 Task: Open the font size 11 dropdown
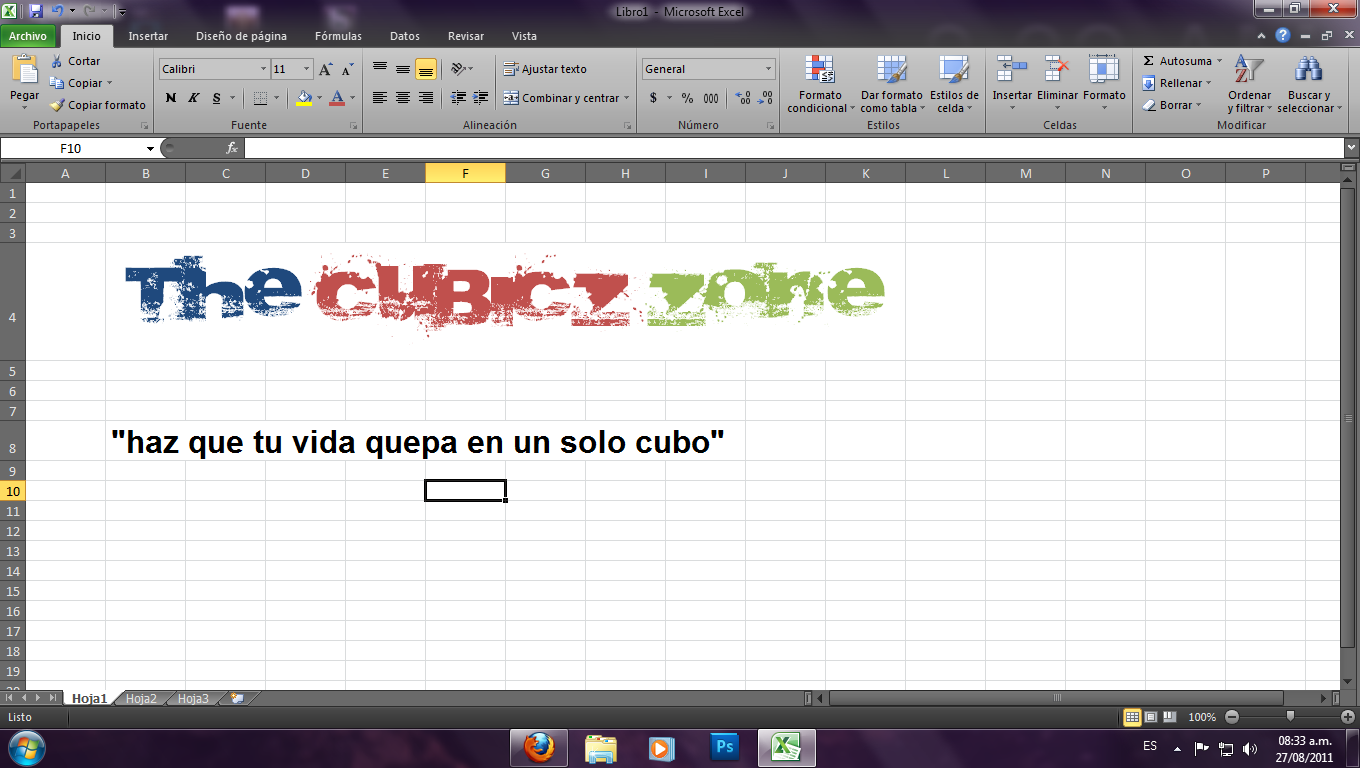click(x=307, y=69)
